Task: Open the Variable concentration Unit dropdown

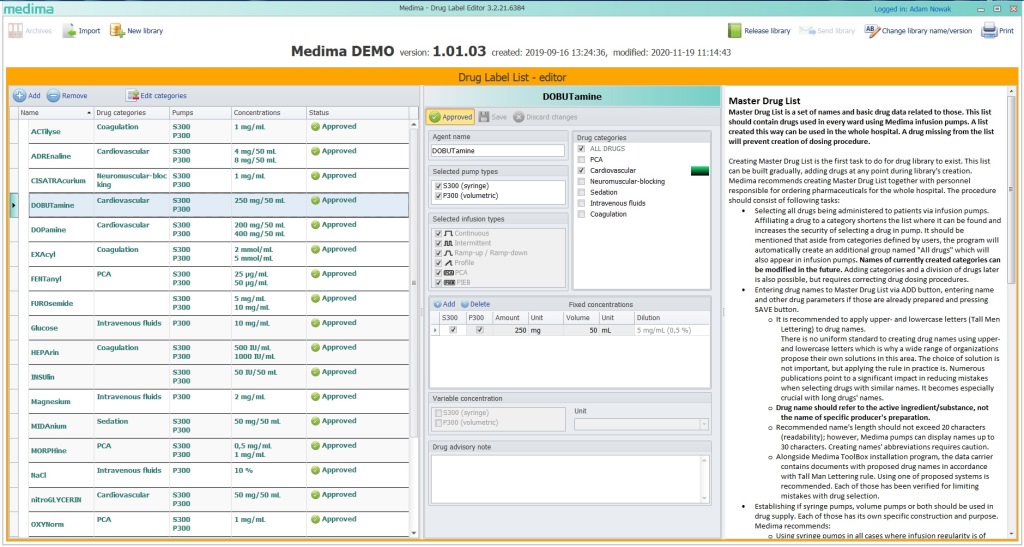Action: (703, 424)
